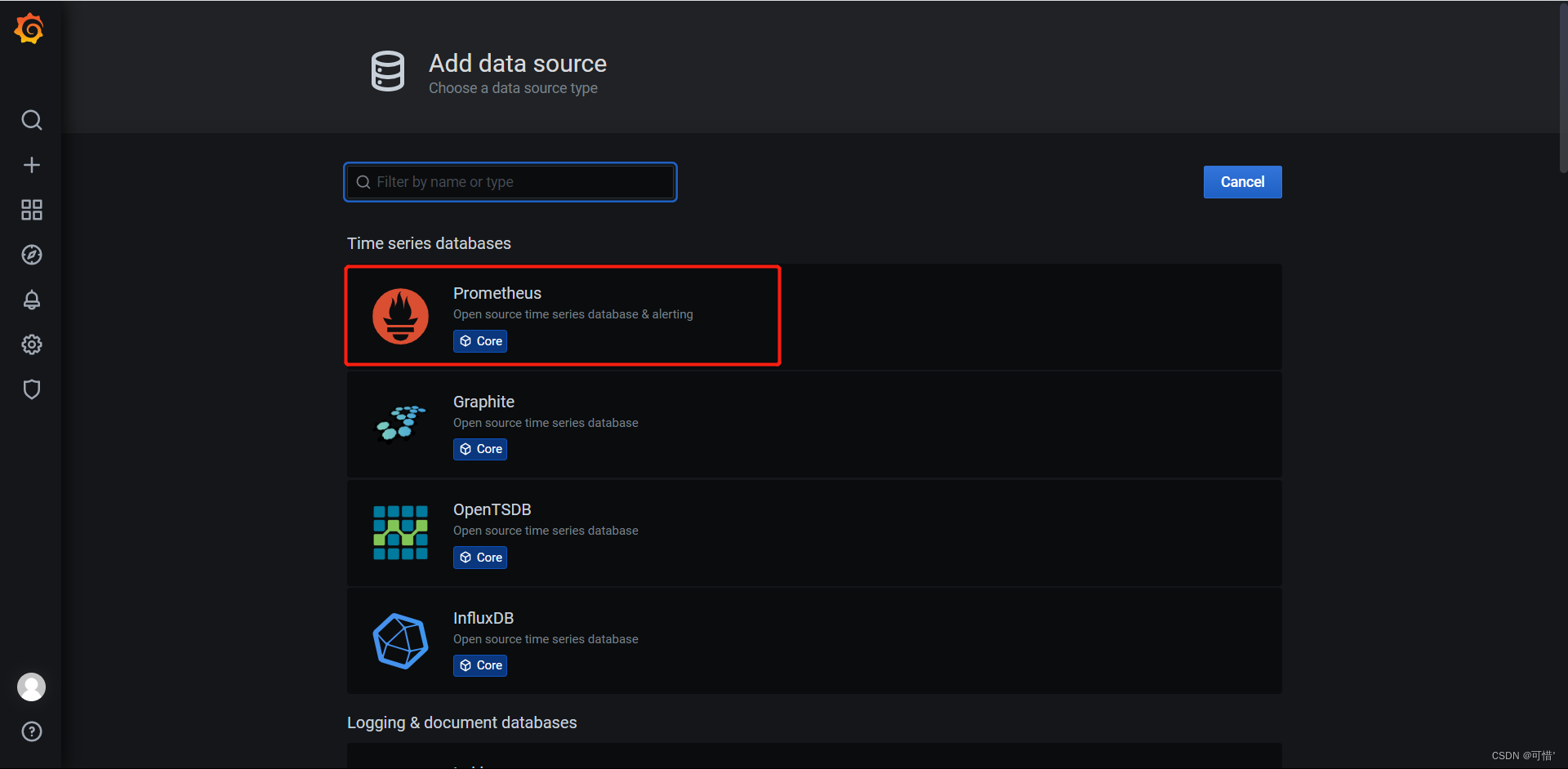Screen dimensions: 1568x769
Task: Open the user profile avatar
Action: (x=31, y=687)
